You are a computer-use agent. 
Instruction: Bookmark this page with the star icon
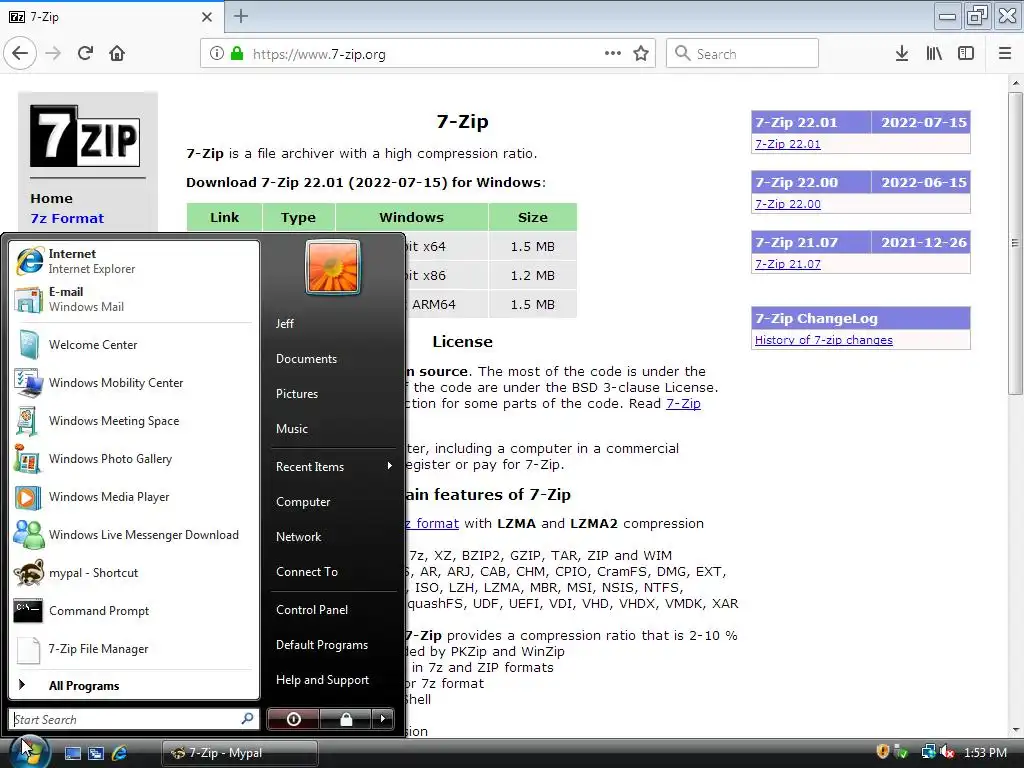coord(641,54)
